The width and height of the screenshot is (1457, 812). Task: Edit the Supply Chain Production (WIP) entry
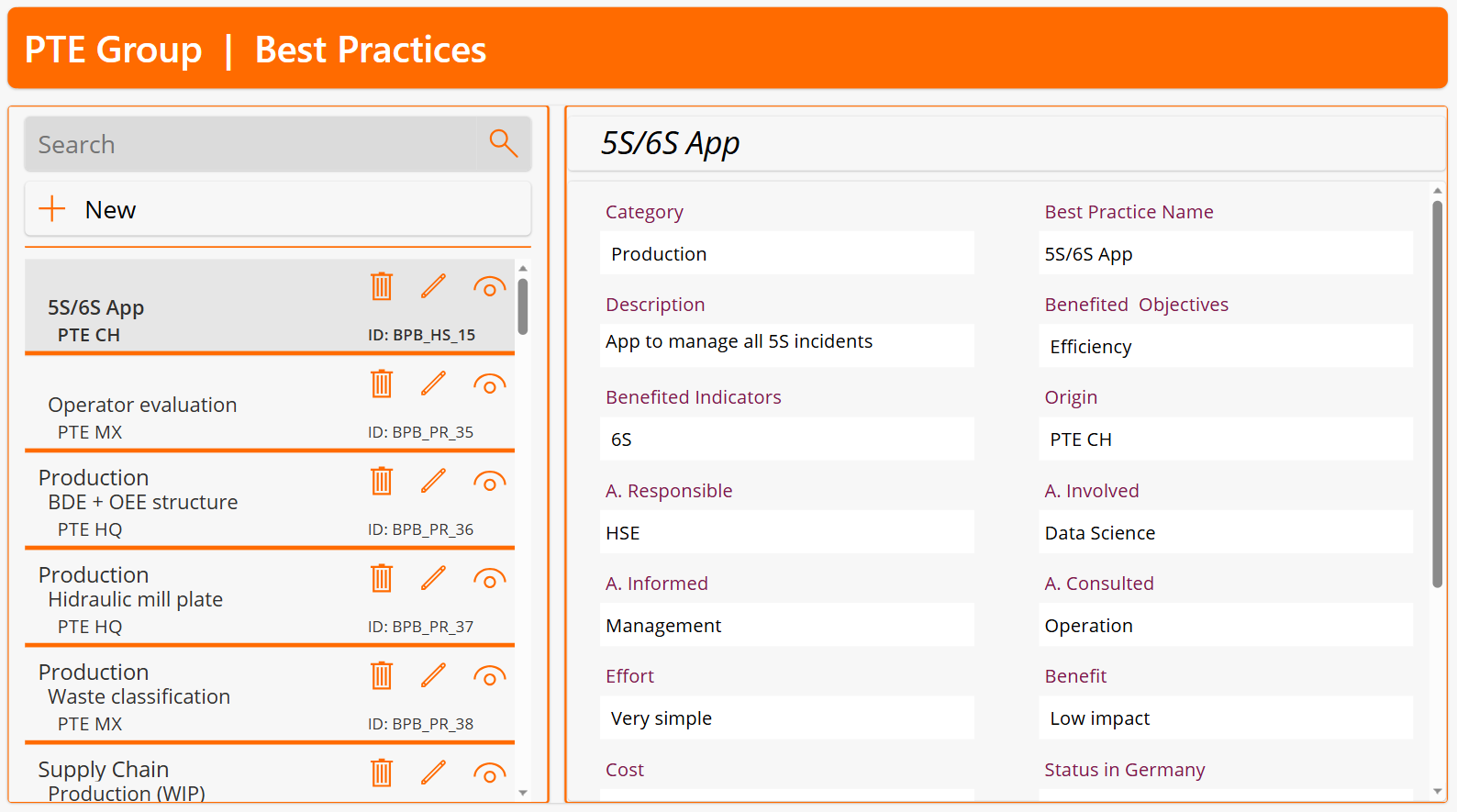point(433,773)
